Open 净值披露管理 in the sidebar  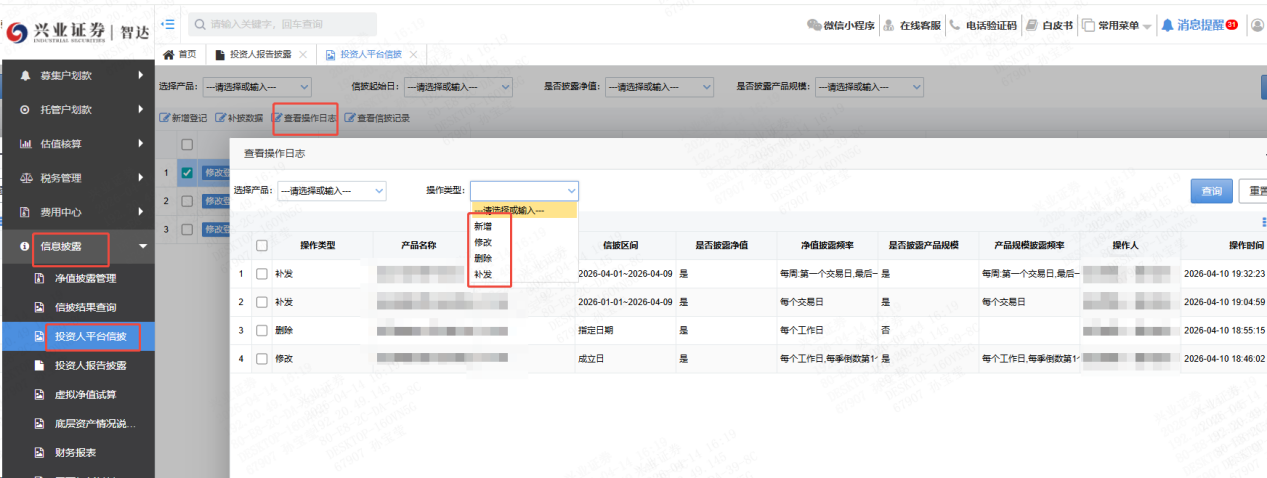point(85,278)
